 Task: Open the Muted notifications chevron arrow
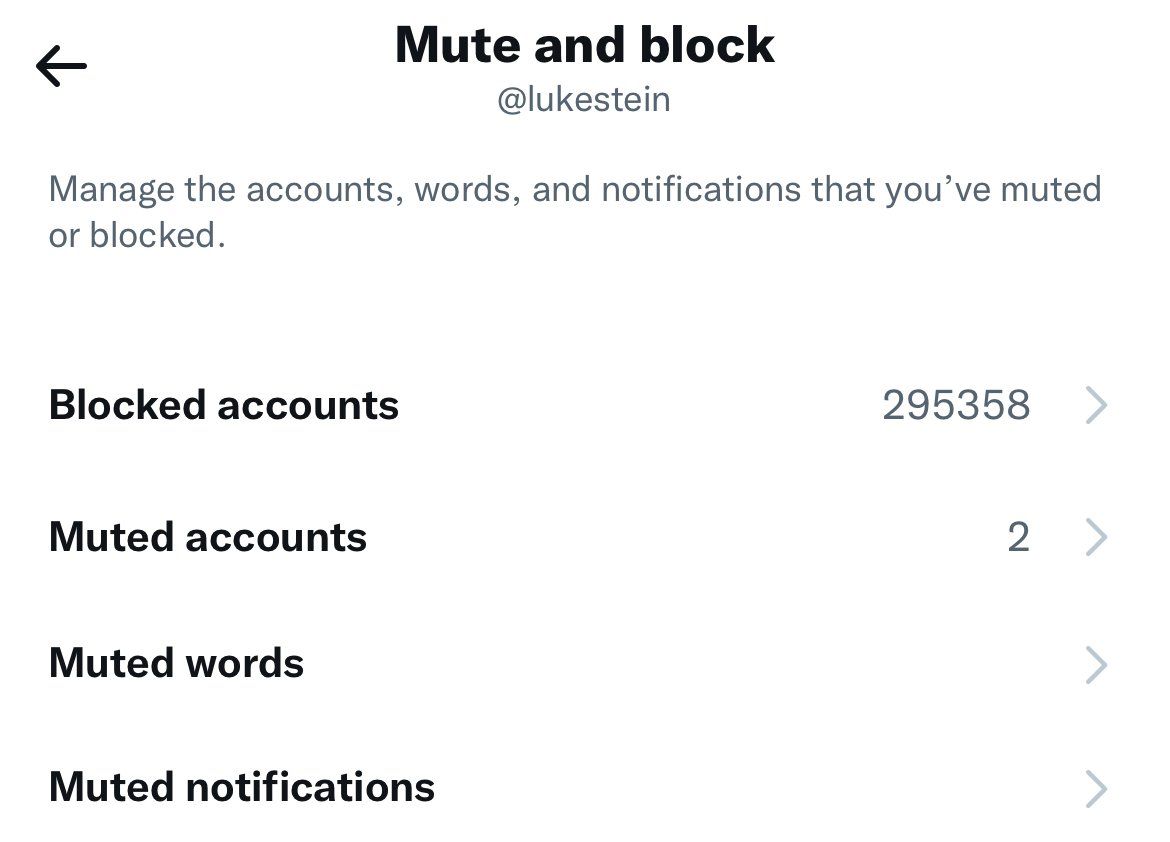click(1096, 788)
